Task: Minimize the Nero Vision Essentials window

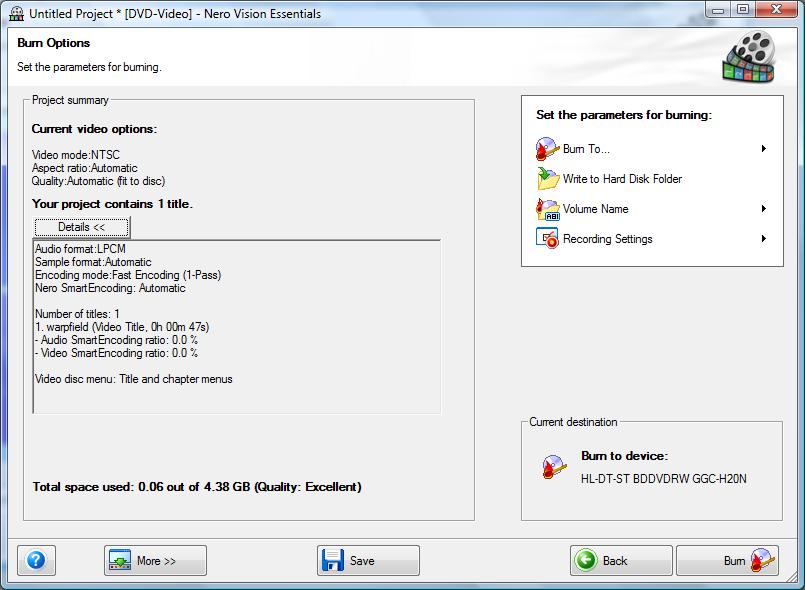Action: click(x=719, y=9)
